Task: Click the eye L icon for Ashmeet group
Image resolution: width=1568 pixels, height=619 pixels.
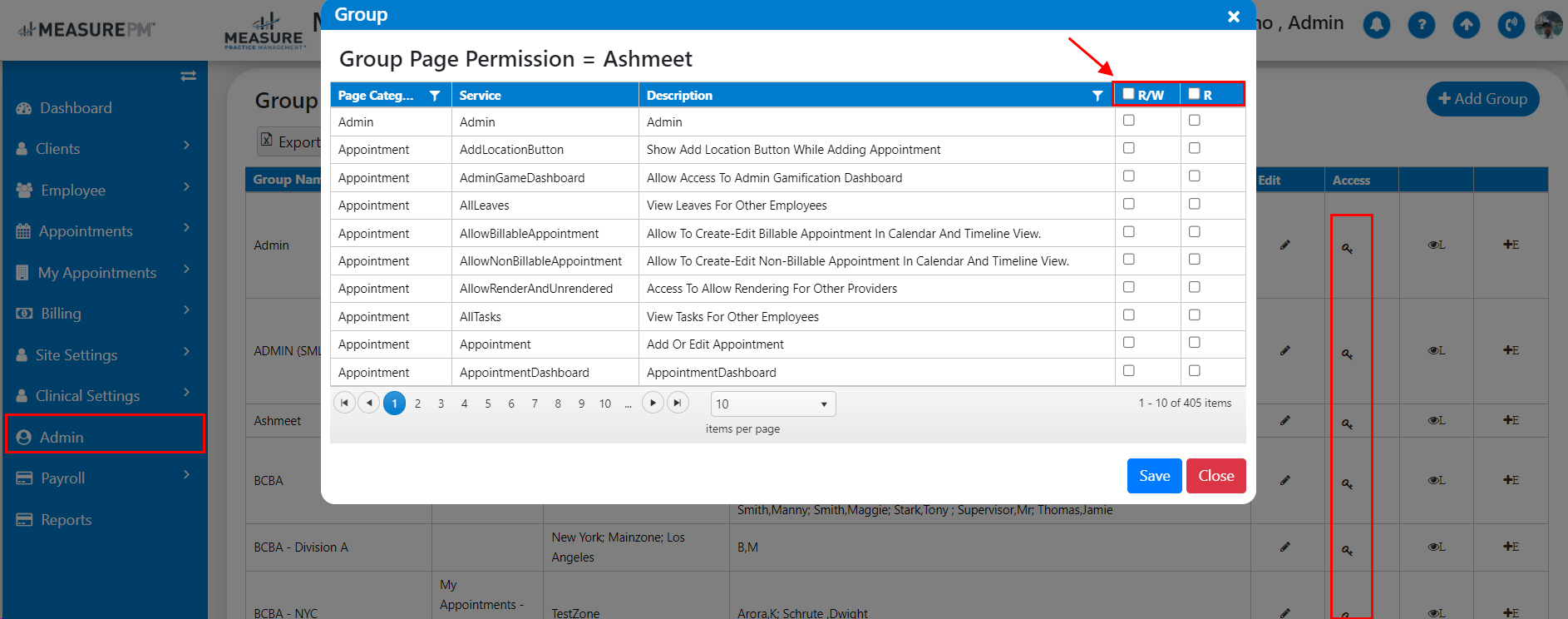Action: [x=1437, y=420]
